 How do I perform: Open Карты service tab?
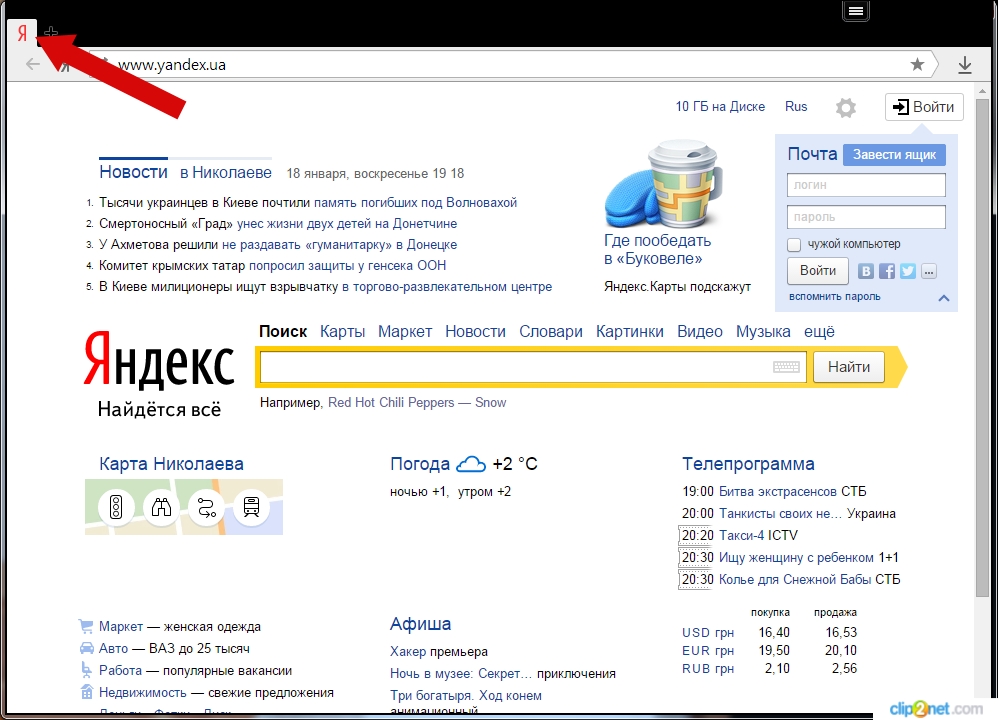point(342,332)
